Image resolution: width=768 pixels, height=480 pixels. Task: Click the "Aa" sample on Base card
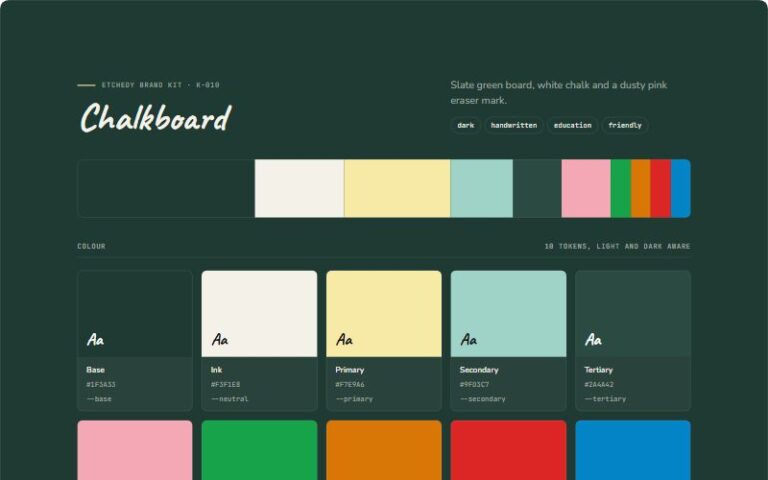[96, 339]
